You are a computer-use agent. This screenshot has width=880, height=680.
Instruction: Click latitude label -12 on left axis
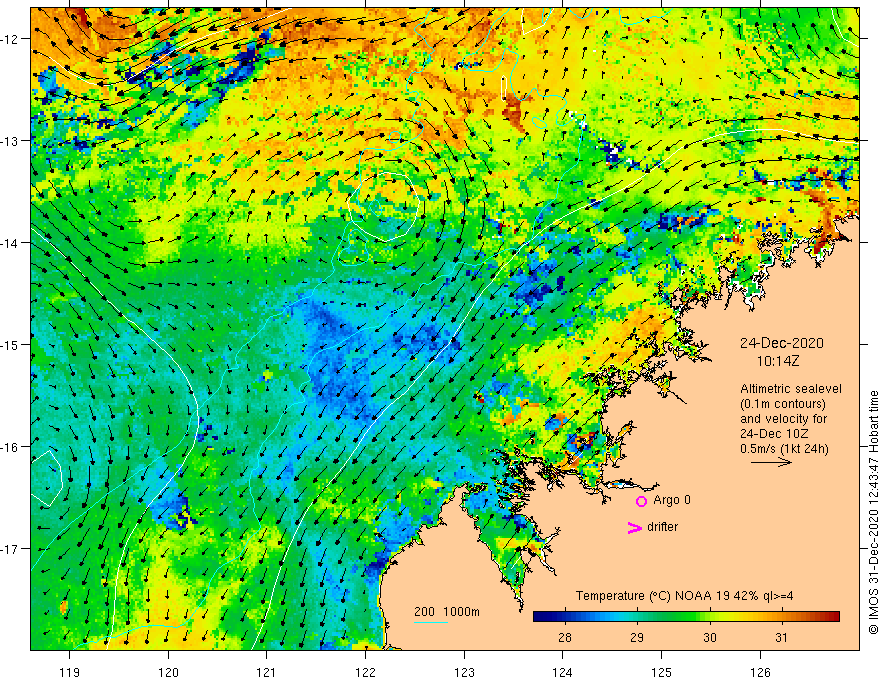(x=10, y=39)
